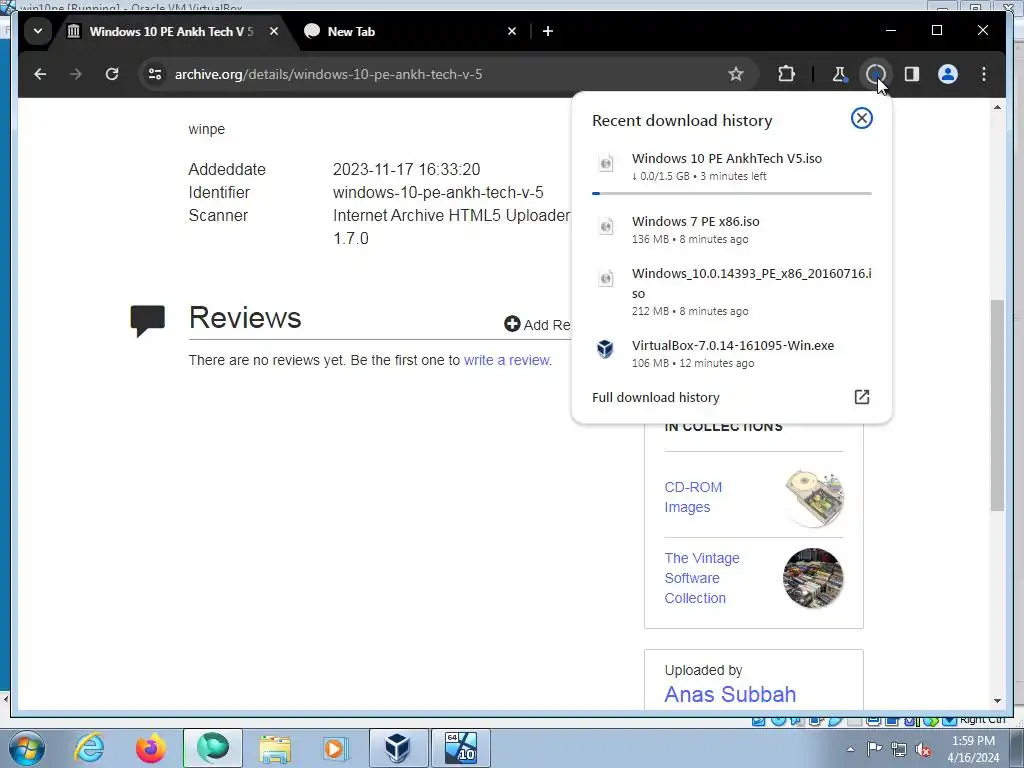The height and width of the screenshot is (768, 1024).
Task: Click the Windows 7 PE iso file icon
Action: [x=605, y=227]
